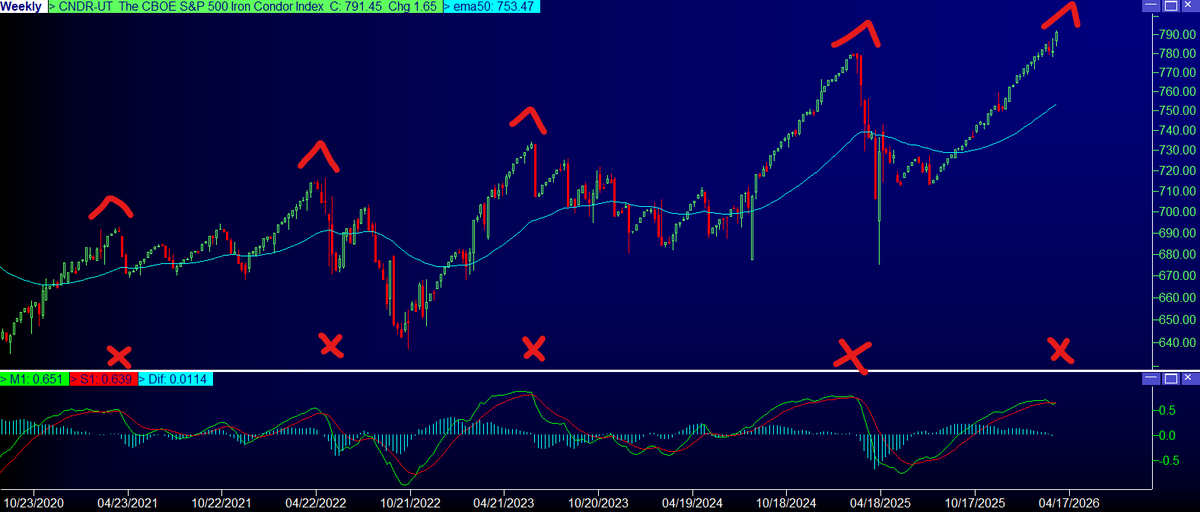
Task: Minimize the price chart pane
Action: [1152, 7]
